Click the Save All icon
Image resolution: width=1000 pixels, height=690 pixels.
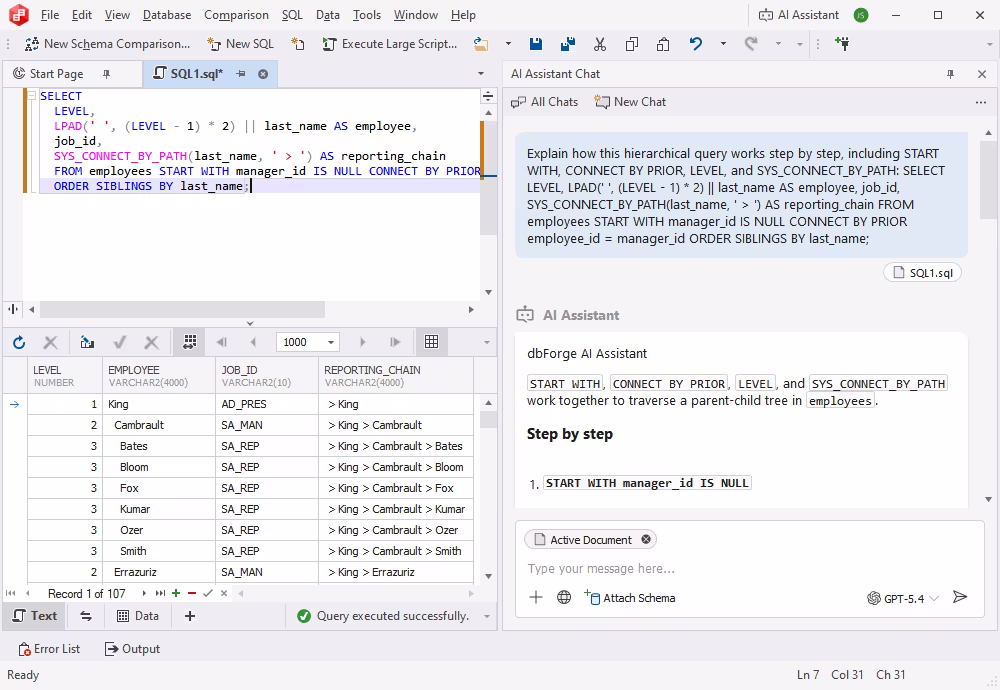[568, 44]
